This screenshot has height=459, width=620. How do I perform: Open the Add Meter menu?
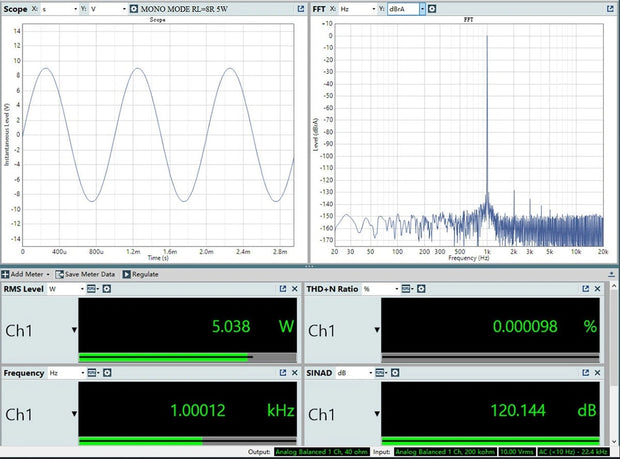pyautogui.click(x=27, y=273)
